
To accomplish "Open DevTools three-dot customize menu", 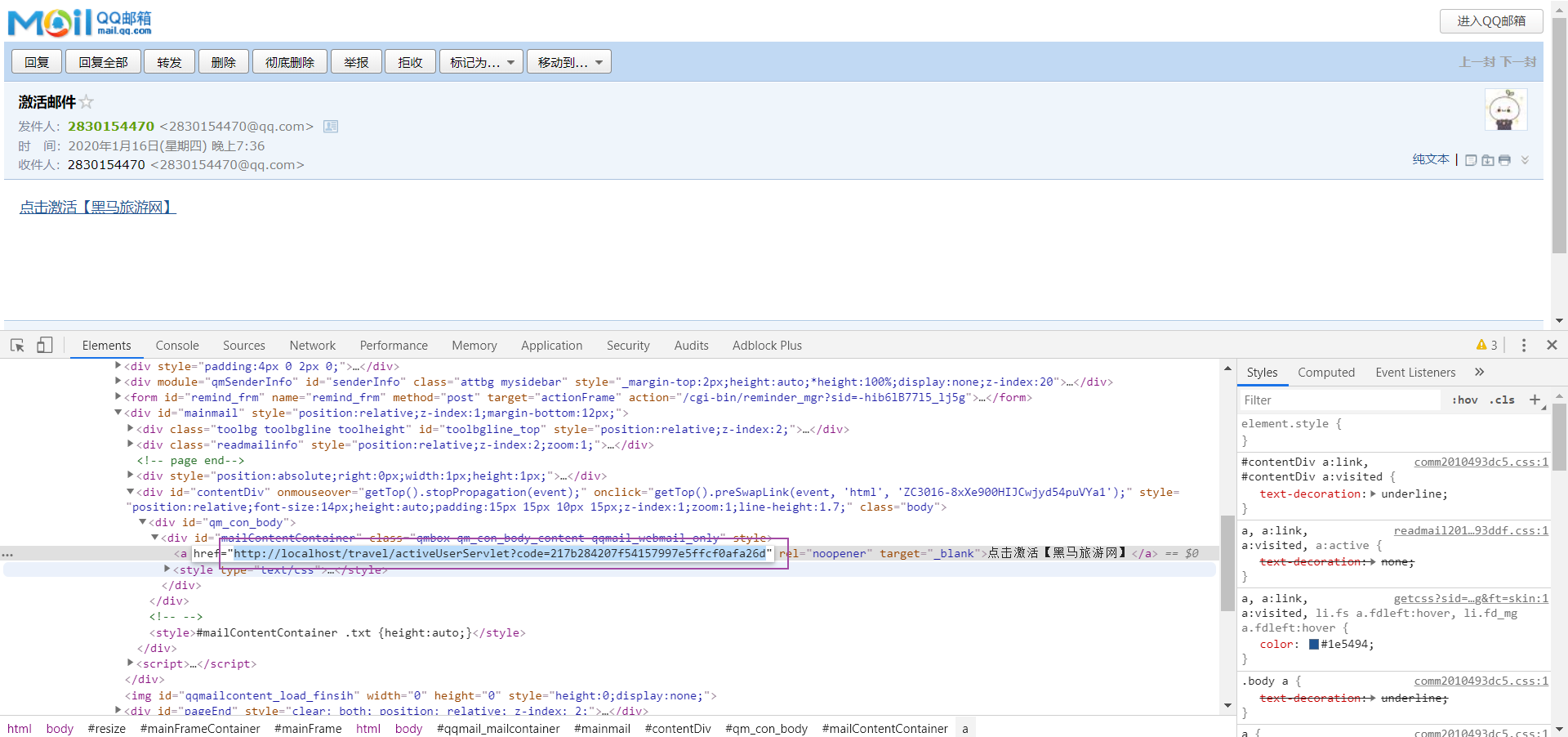I will click(1524, 346).
